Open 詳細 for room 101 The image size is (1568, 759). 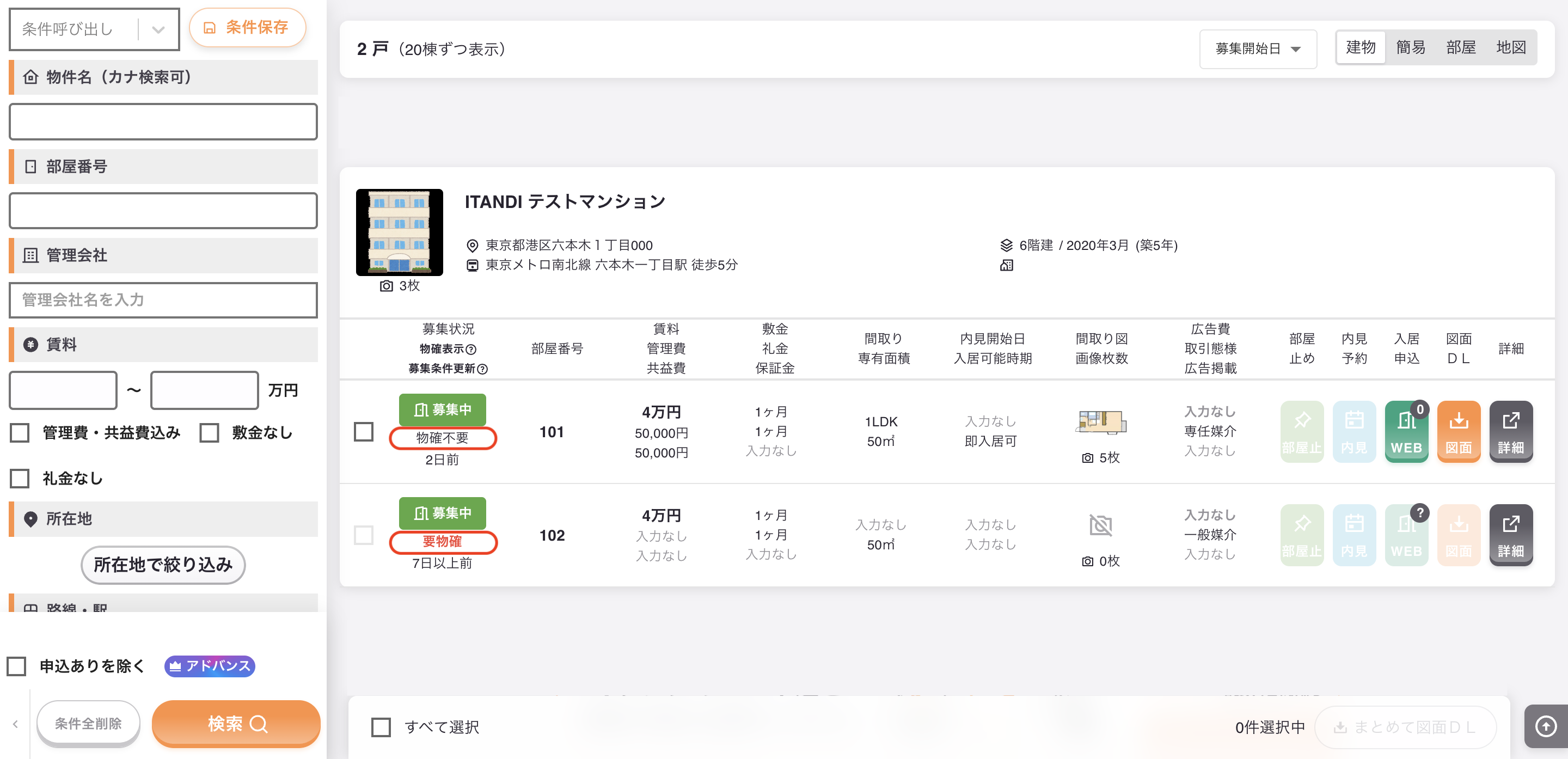click(1511, 432)
